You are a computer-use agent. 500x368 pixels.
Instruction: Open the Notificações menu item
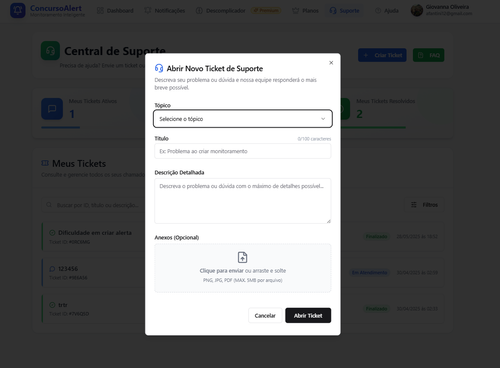(x=165, y=11)
